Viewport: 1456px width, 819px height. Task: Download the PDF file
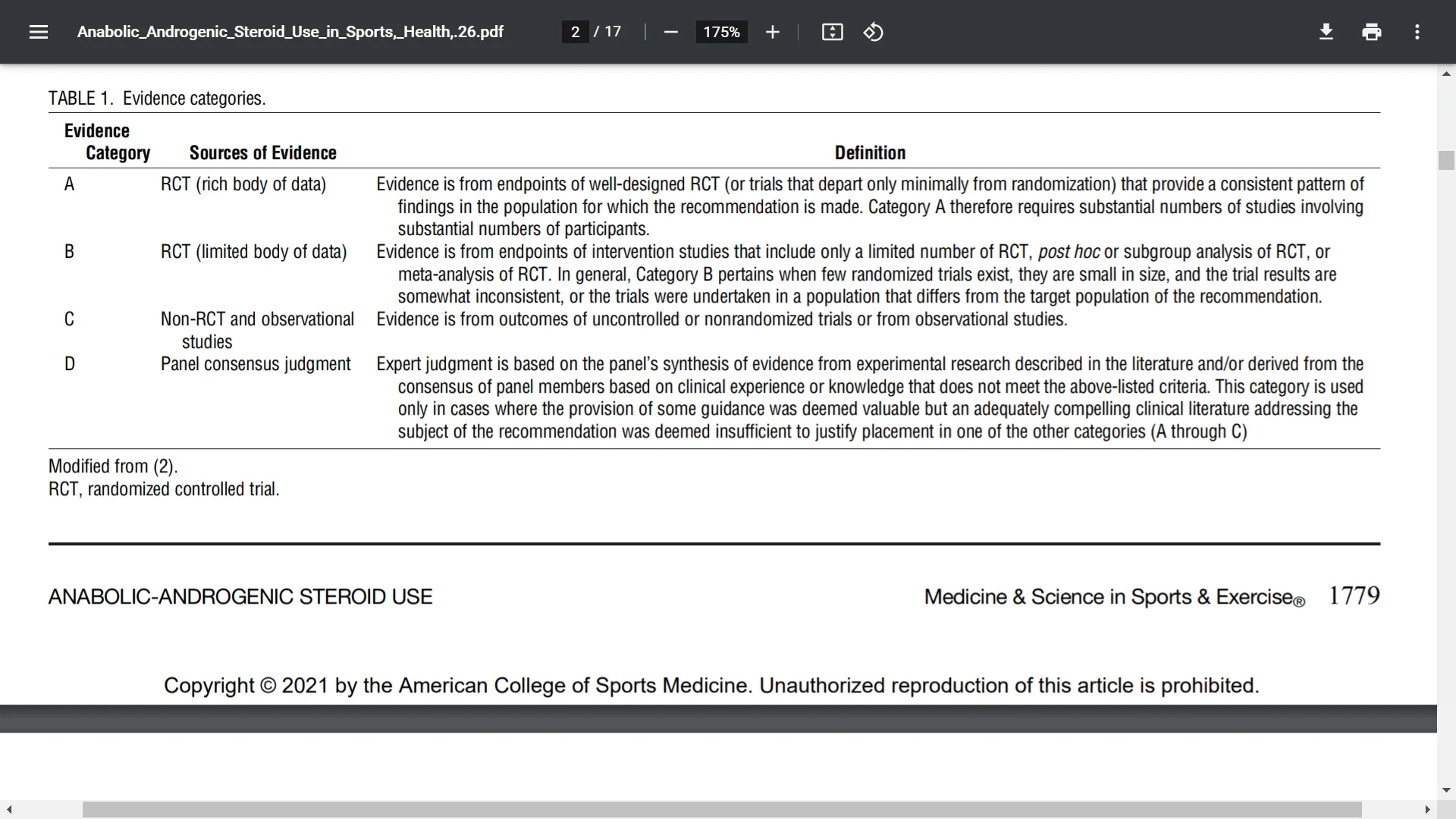click(x=1326, y=32)
